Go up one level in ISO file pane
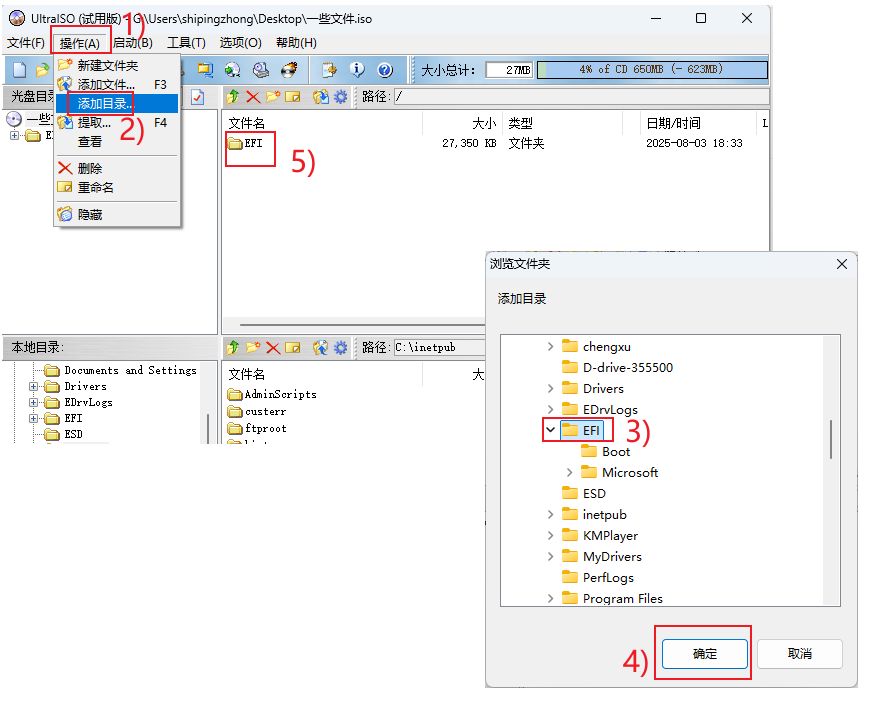This screenshot has width=873, height=706. pyautogui.click(x=233, y=97)
